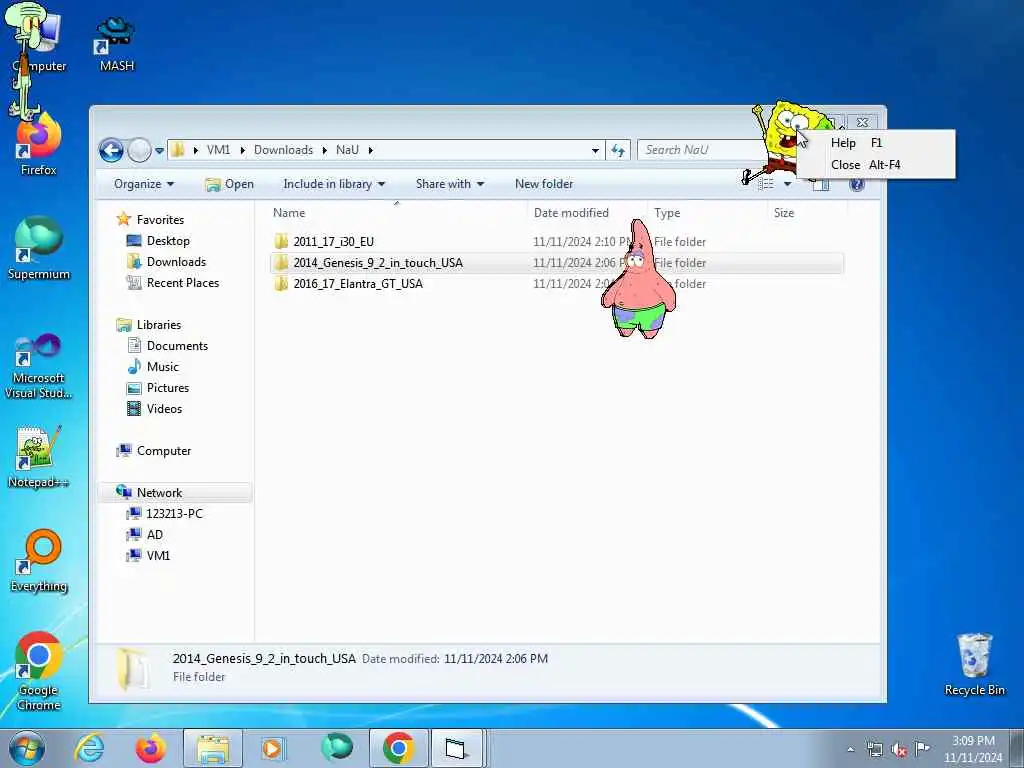Click the Firefox taskbar icon
This screenshot has height=768, width=1024.
tap(150, 748)
